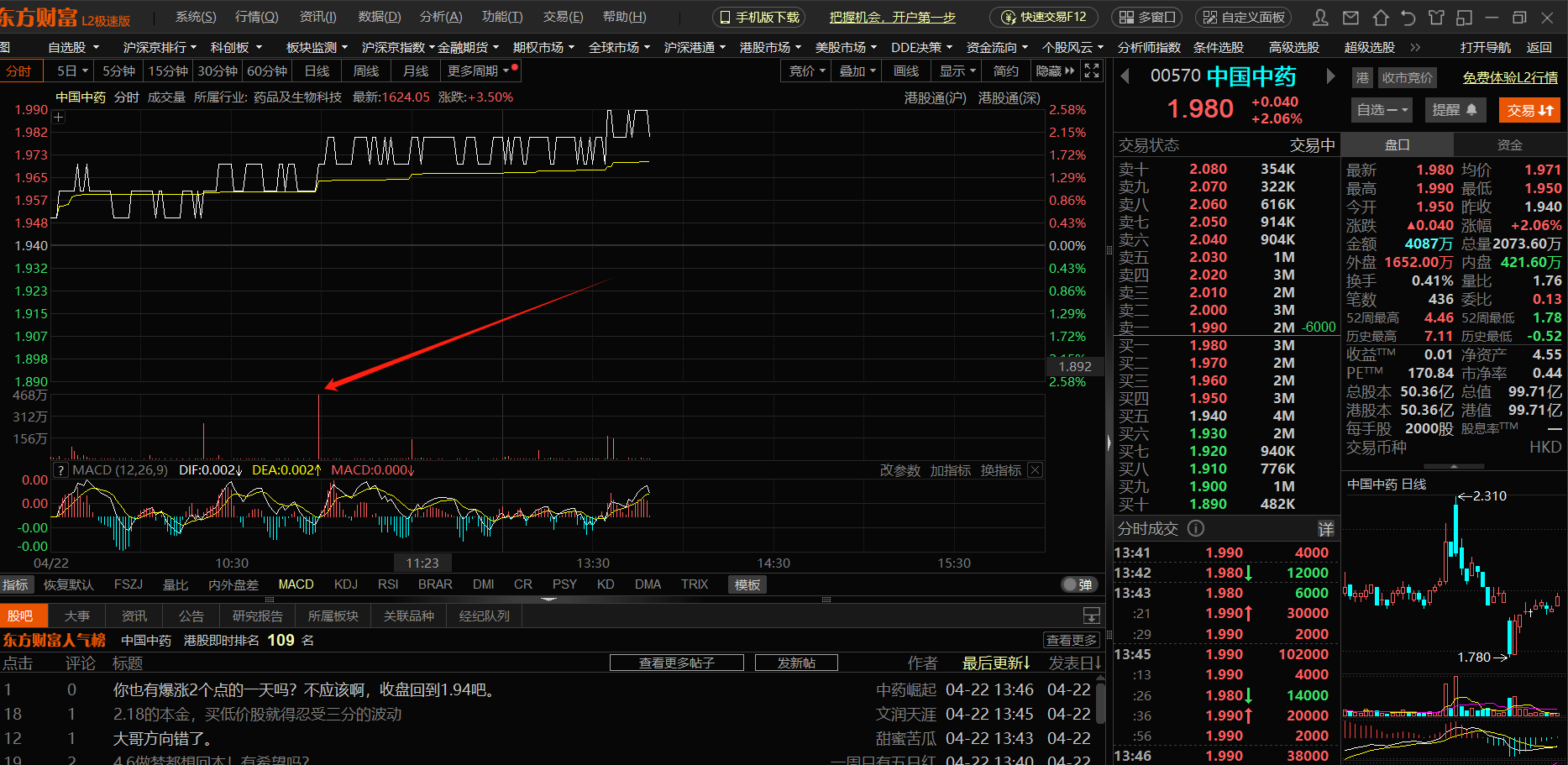Viewport: 1568px width, 765px height.
Task: Expand the 港股市场 dropdown
Action: click(770, 48)
